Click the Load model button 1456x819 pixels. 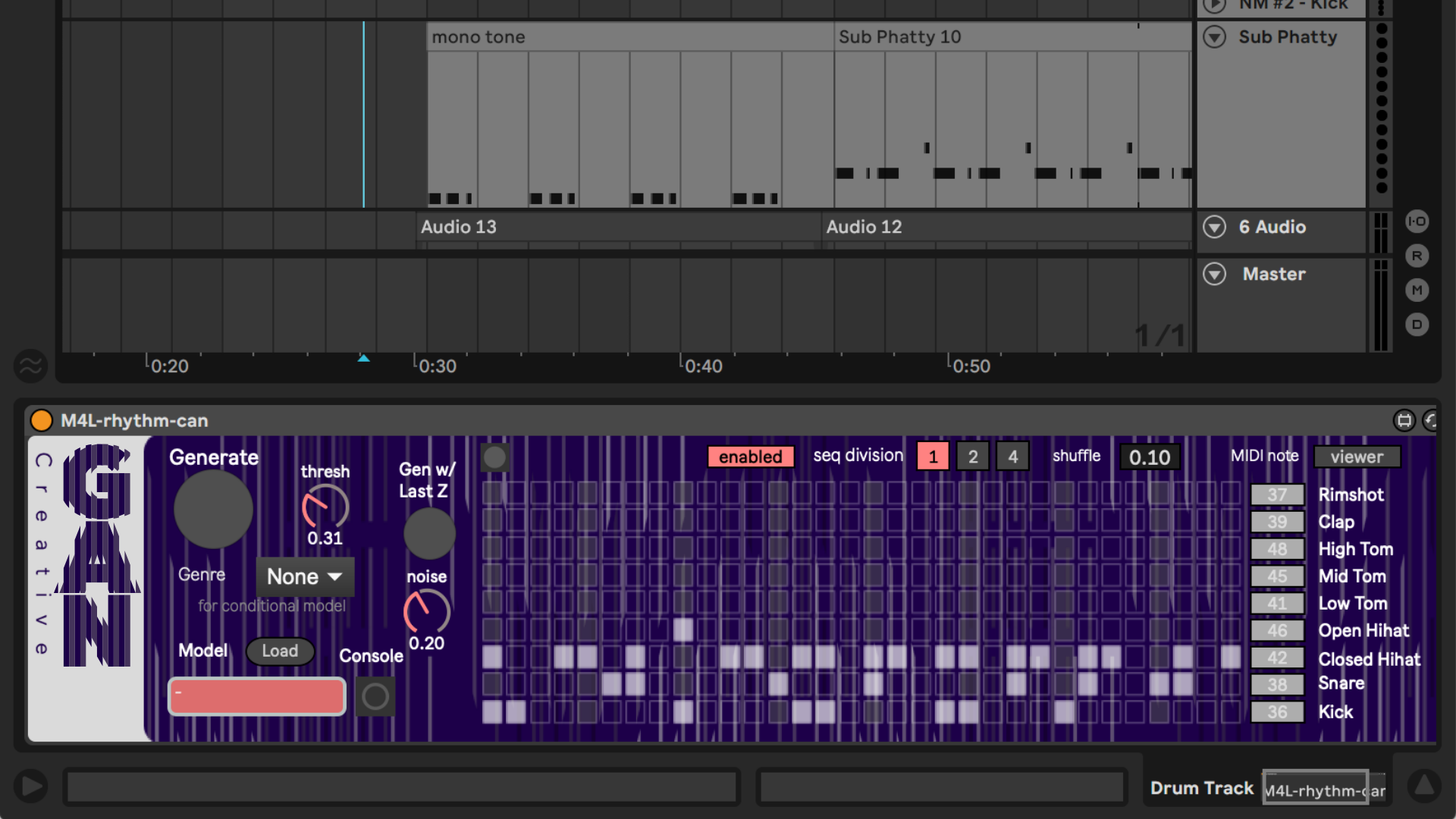280,651
